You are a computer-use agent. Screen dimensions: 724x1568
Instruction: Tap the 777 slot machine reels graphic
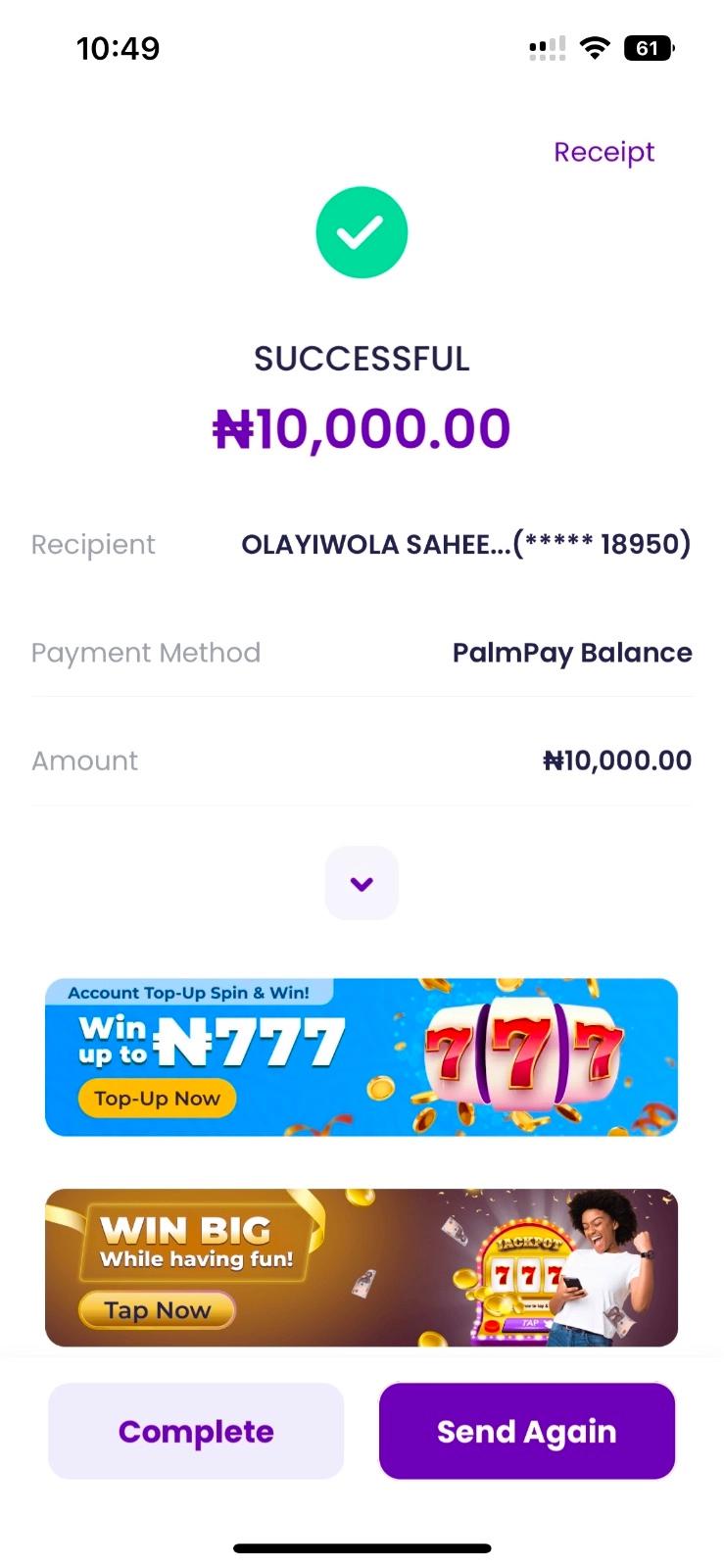pos(524,1055)
